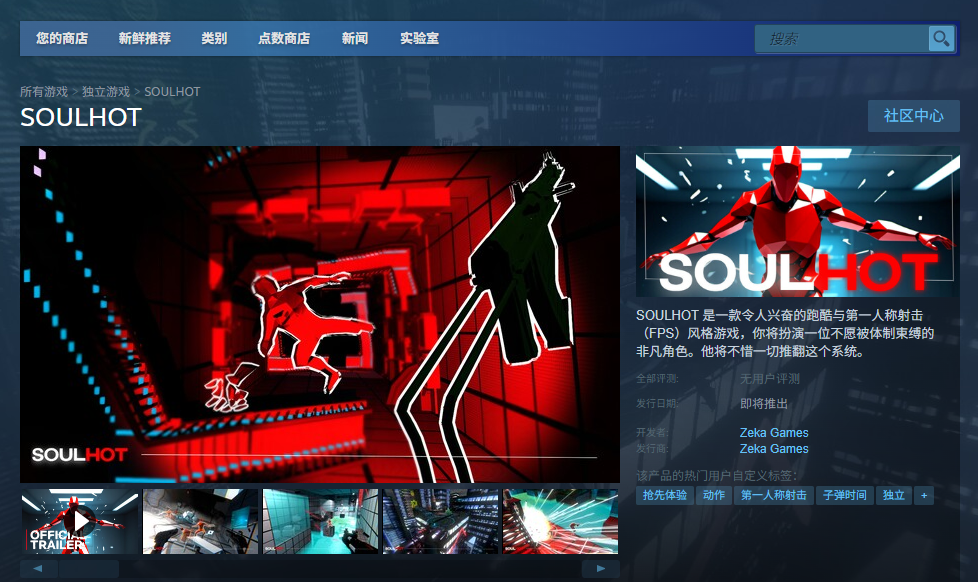Play the official trailer video
The image size is (978, 582).
[x=79, y=521]
